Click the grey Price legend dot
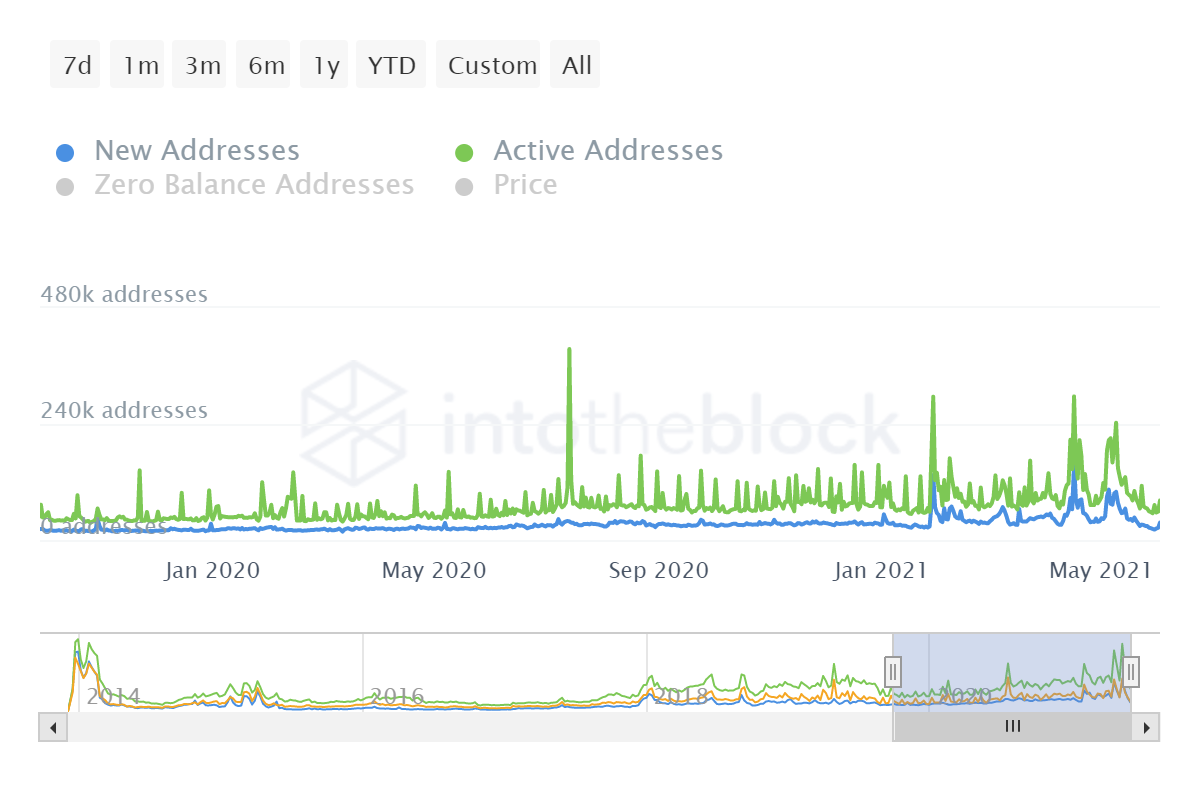 (464, 187)
